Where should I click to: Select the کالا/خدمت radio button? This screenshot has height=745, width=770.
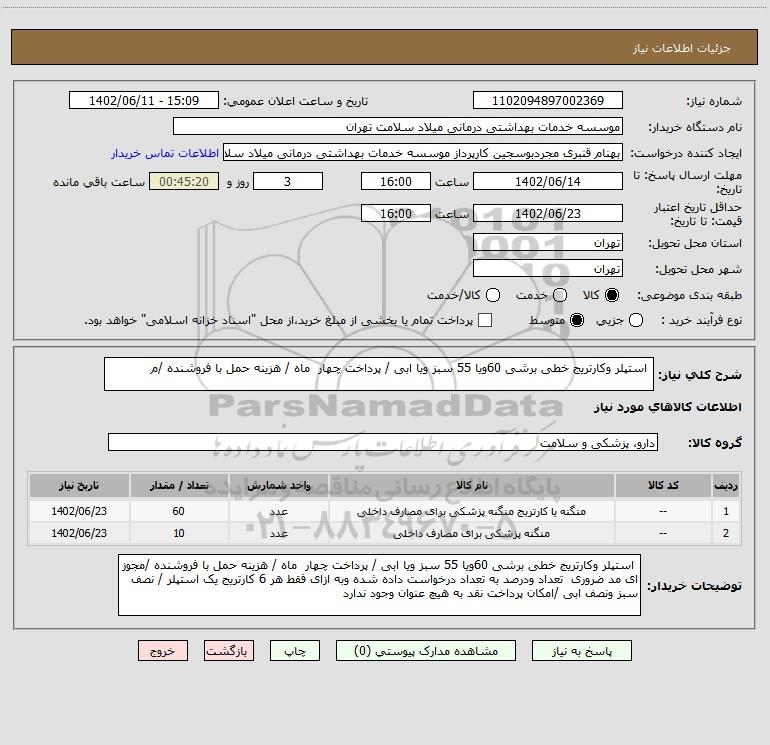pos(493,295)
